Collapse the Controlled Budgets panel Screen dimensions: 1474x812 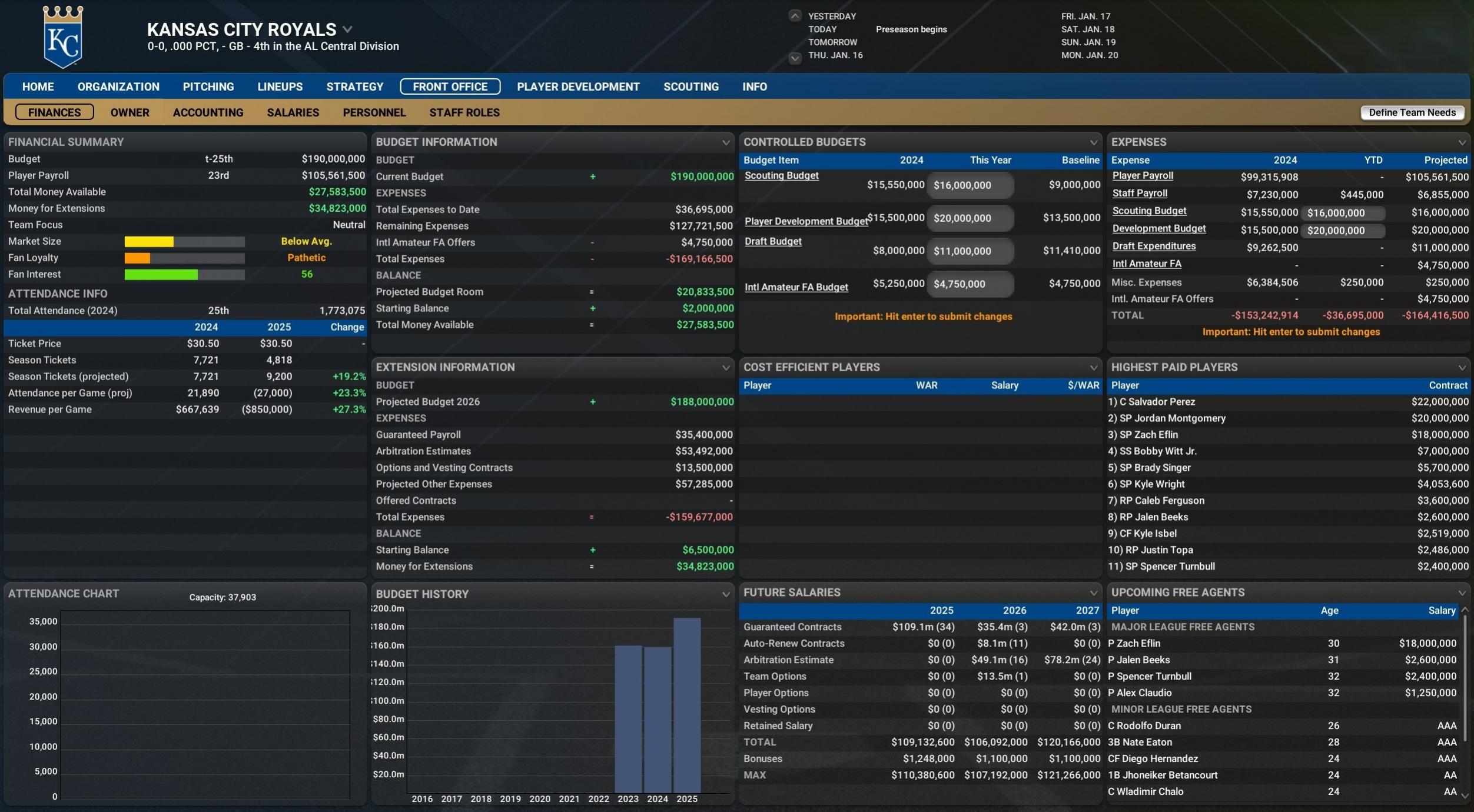pyautogui.click(x=1093, y=142)
